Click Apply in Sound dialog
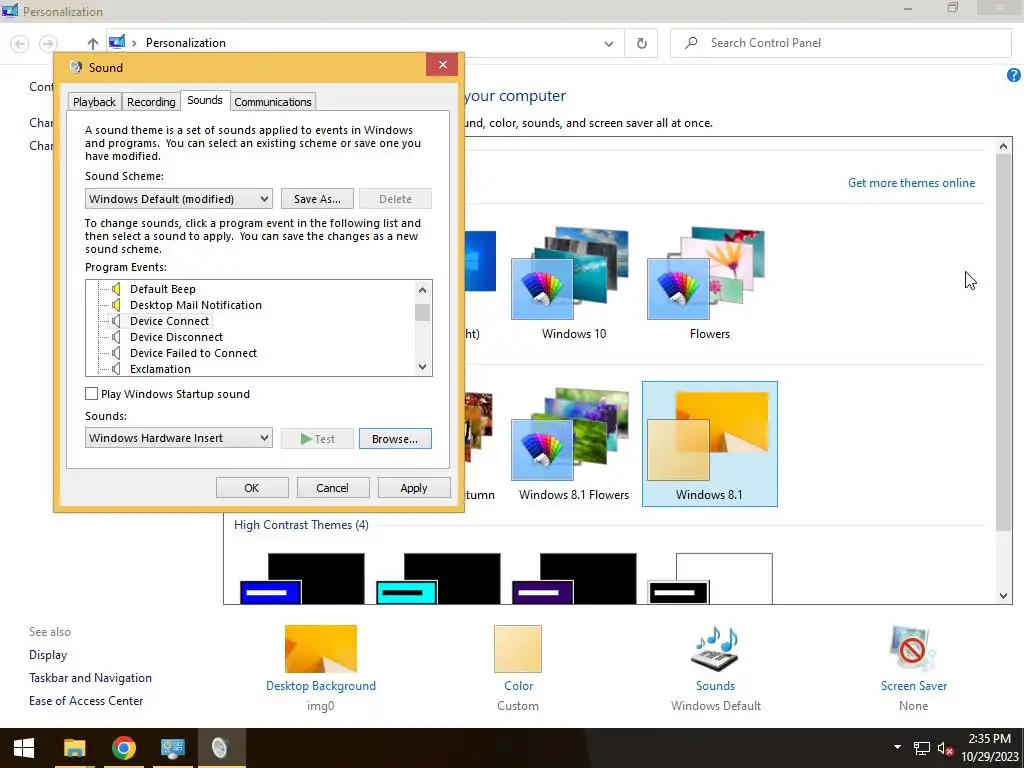Screen dimensions: 1024x768 tap(413, 488)
